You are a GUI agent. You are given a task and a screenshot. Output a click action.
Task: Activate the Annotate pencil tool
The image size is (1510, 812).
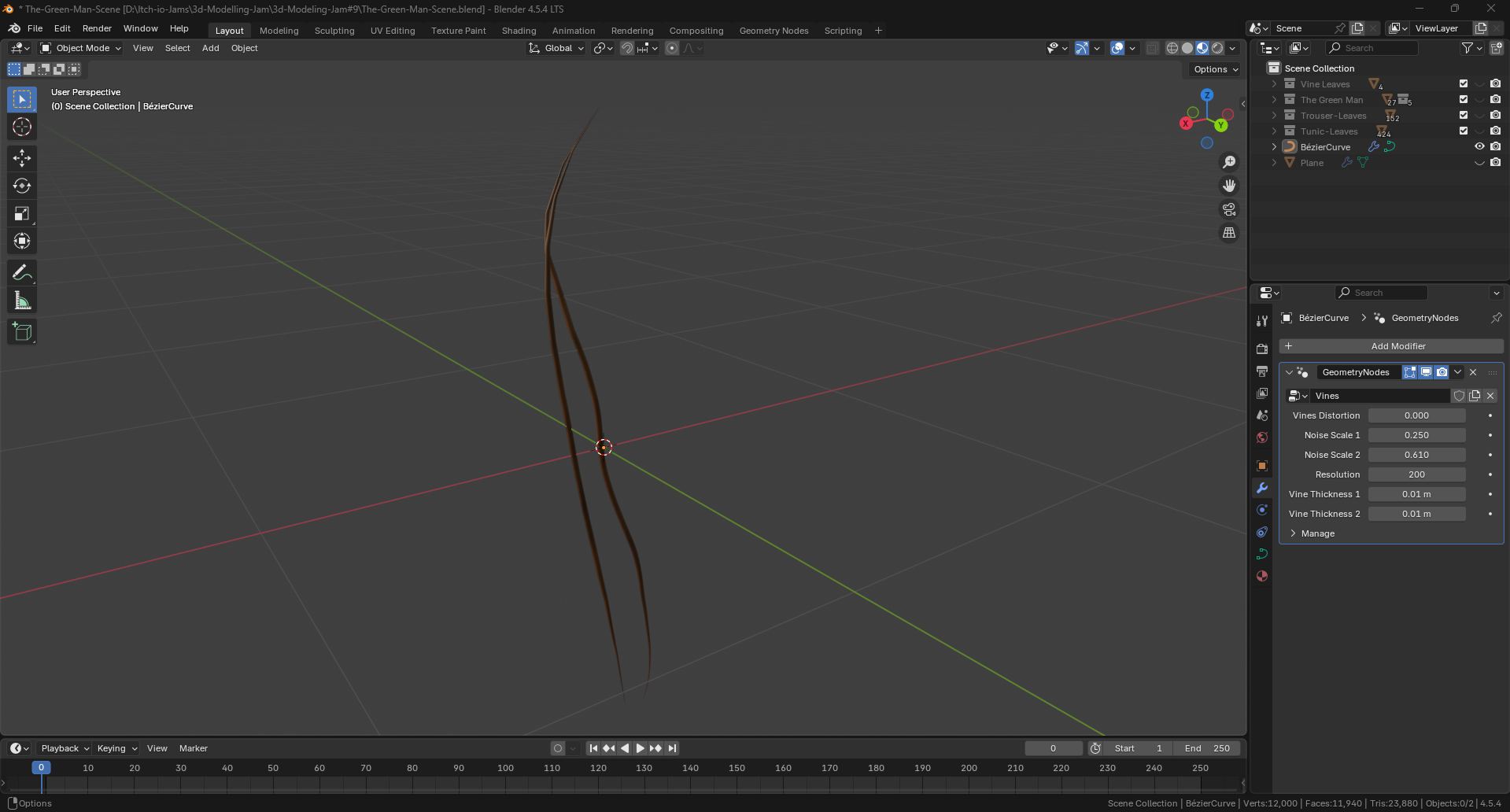coord(22,273)
